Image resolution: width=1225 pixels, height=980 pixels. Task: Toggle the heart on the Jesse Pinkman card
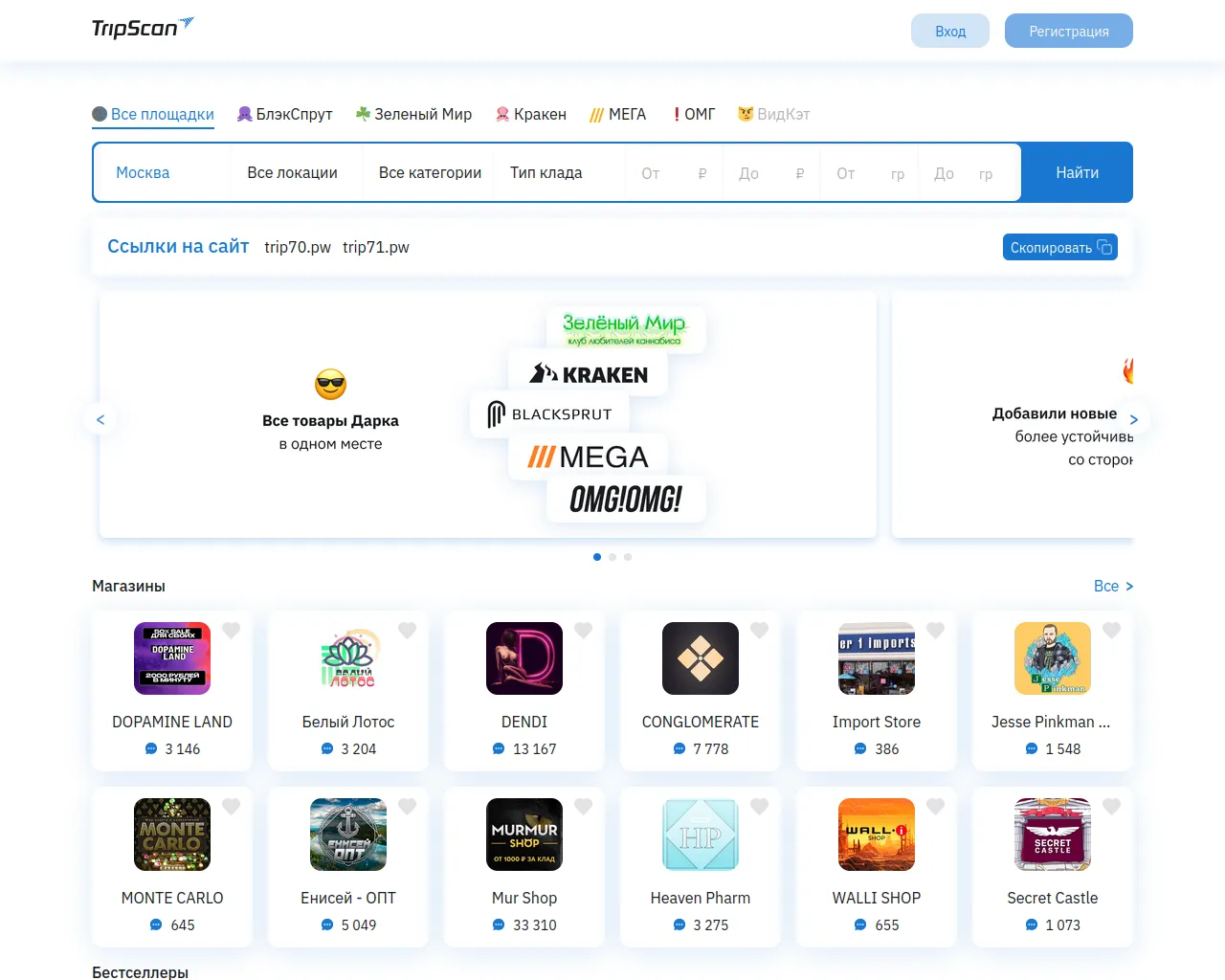(x=1112, y=630)
